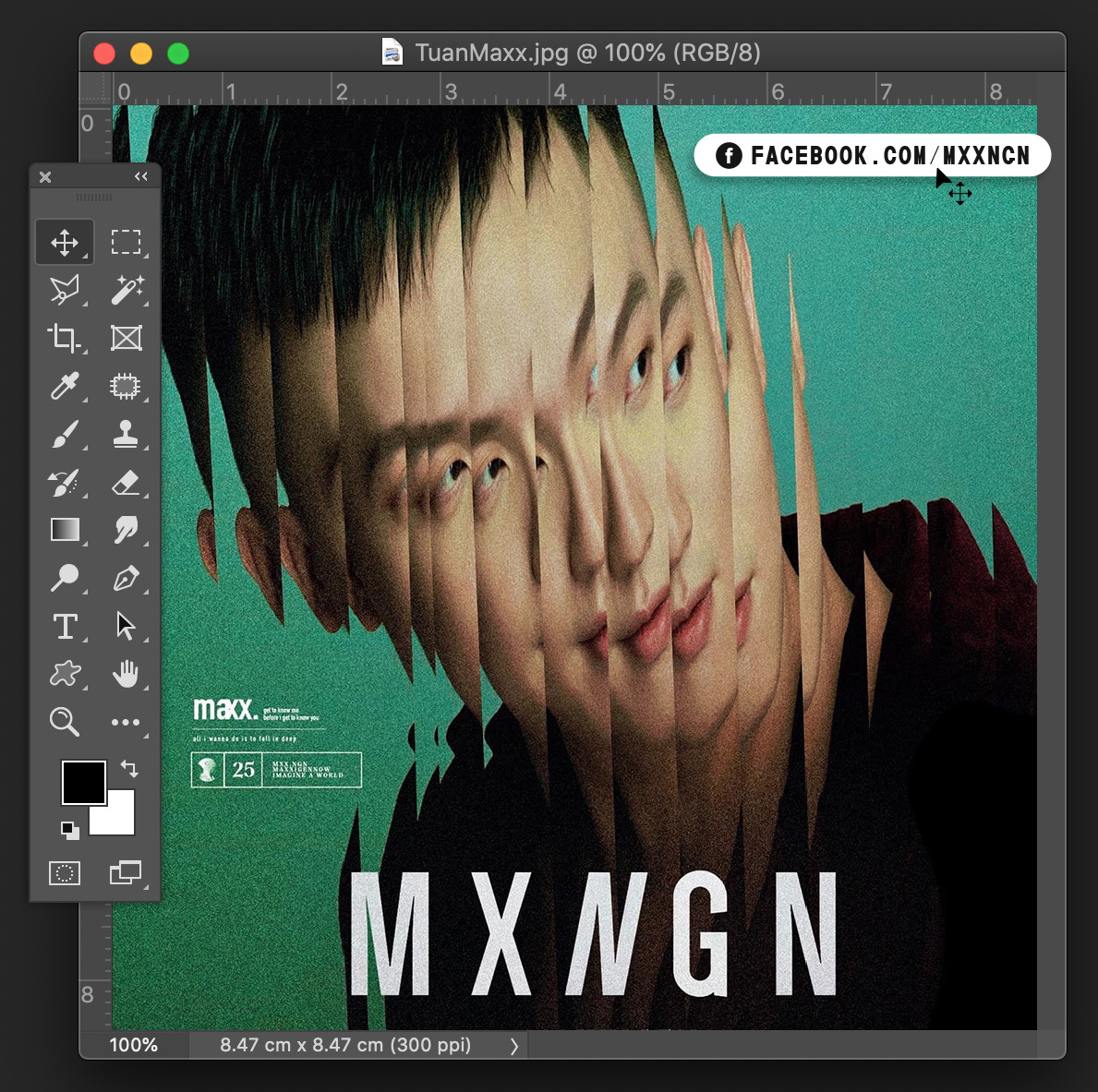This screenshot has height=1092, width=1098.
Task: Choose the Crop tool
Action: point(65,338)
